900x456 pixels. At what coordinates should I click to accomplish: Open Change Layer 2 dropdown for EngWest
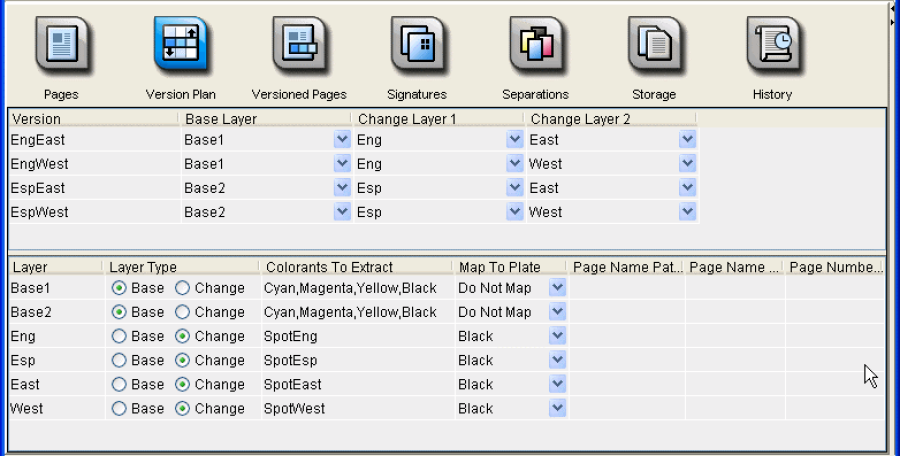pos(687,164)
